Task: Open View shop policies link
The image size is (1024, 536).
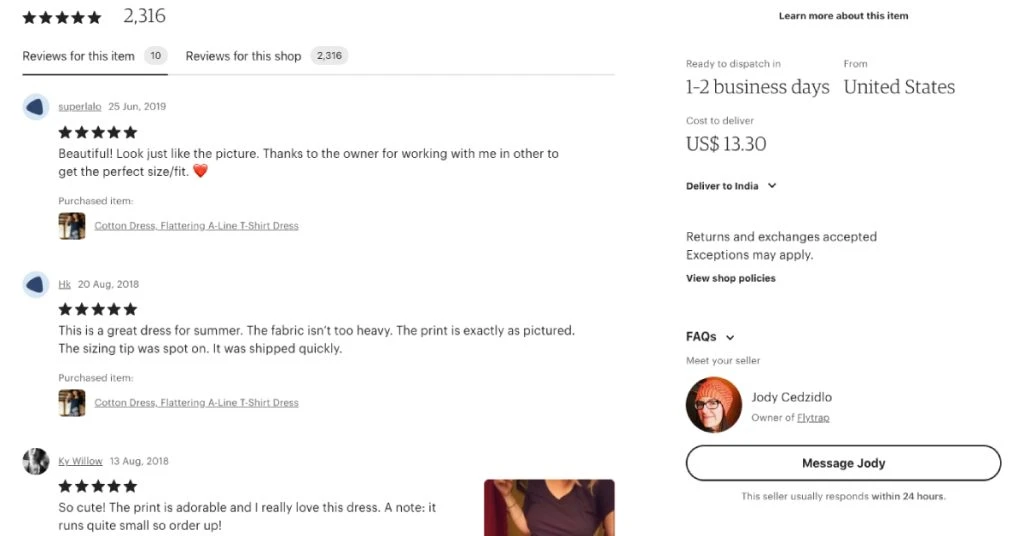Action: click(730, 278)
